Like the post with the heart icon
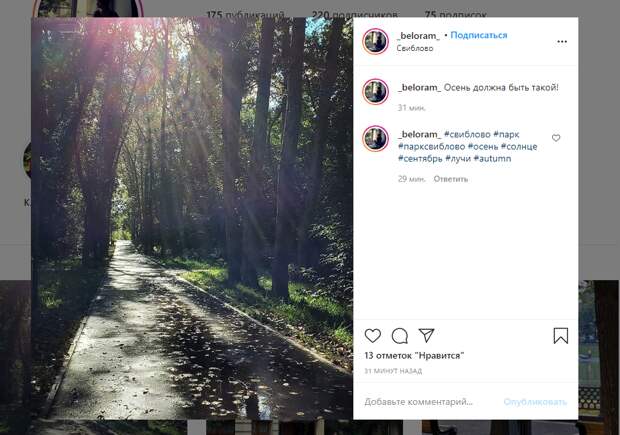The image size is (620, 435). [x=373, y=336]
